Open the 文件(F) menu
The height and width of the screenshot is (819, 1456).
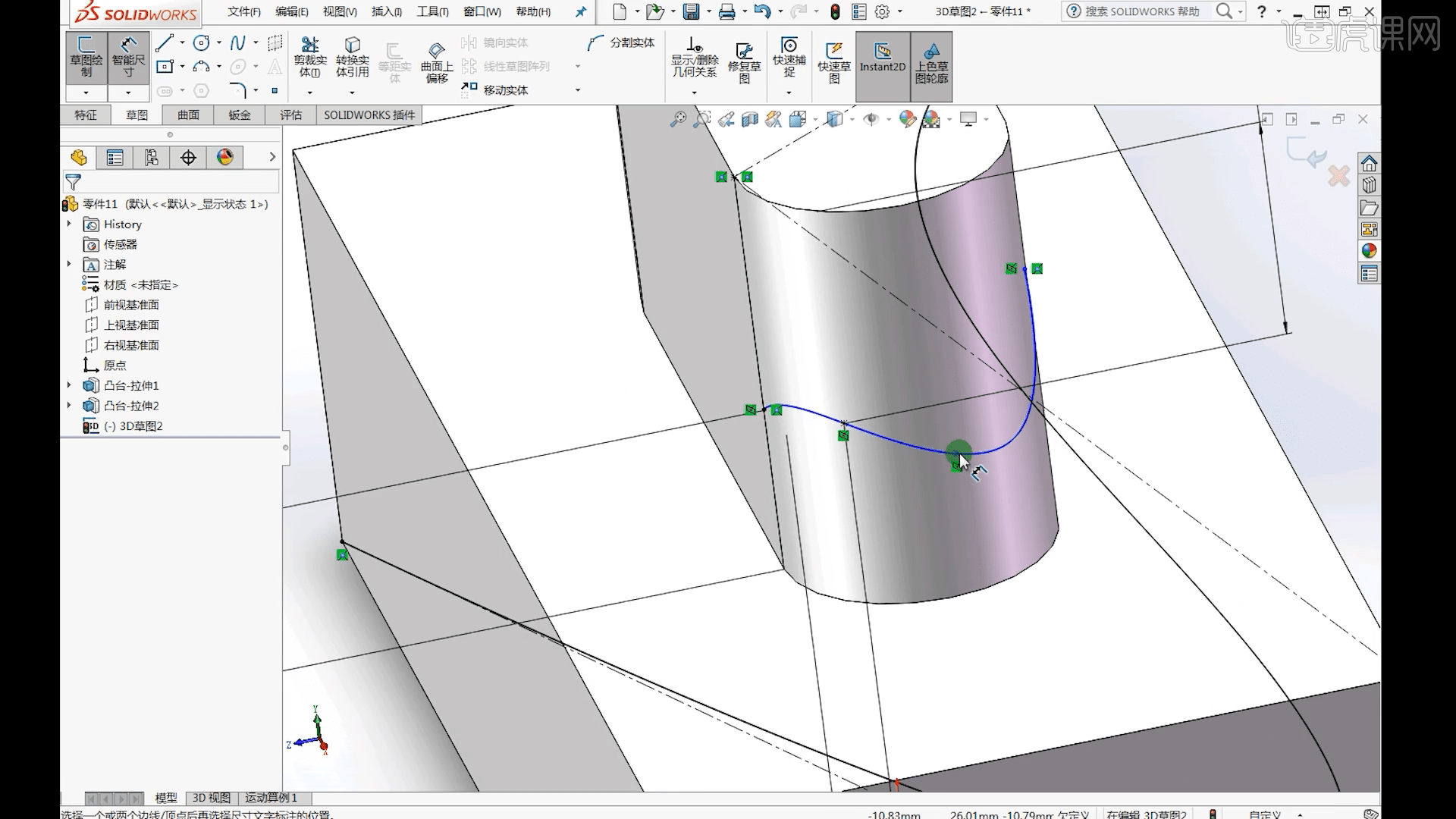(244, 11)
